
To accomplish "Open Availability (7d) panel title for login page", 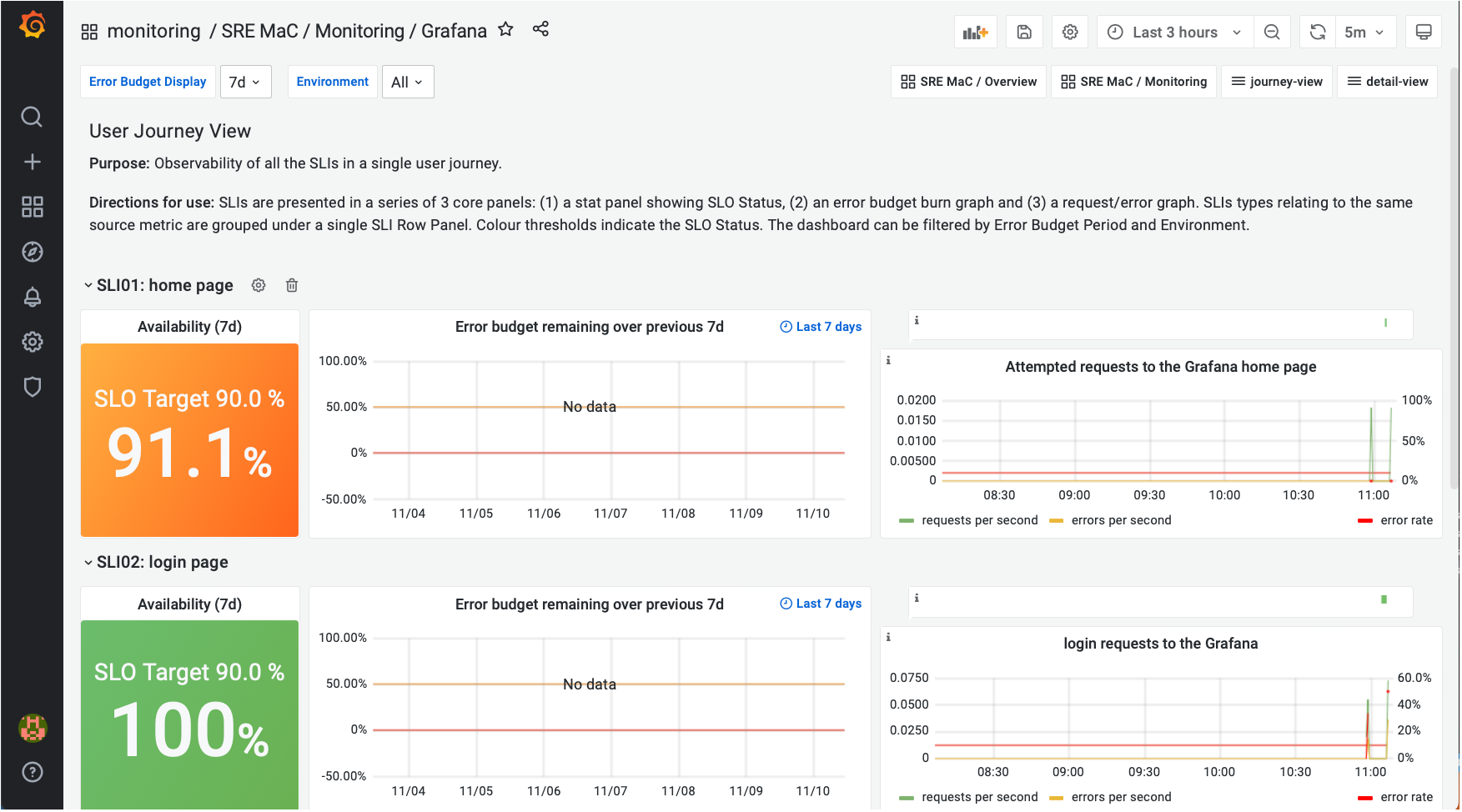I will 189,604.
